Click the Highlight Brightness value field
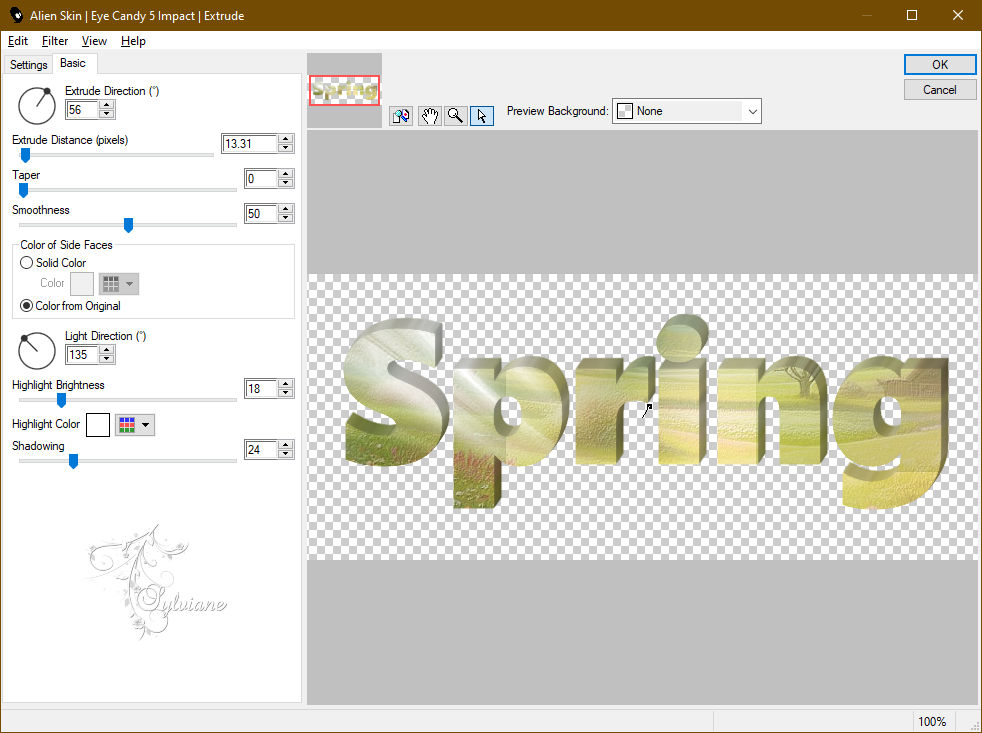The height and width of the screenshot is (733, 982). (261, 388)
